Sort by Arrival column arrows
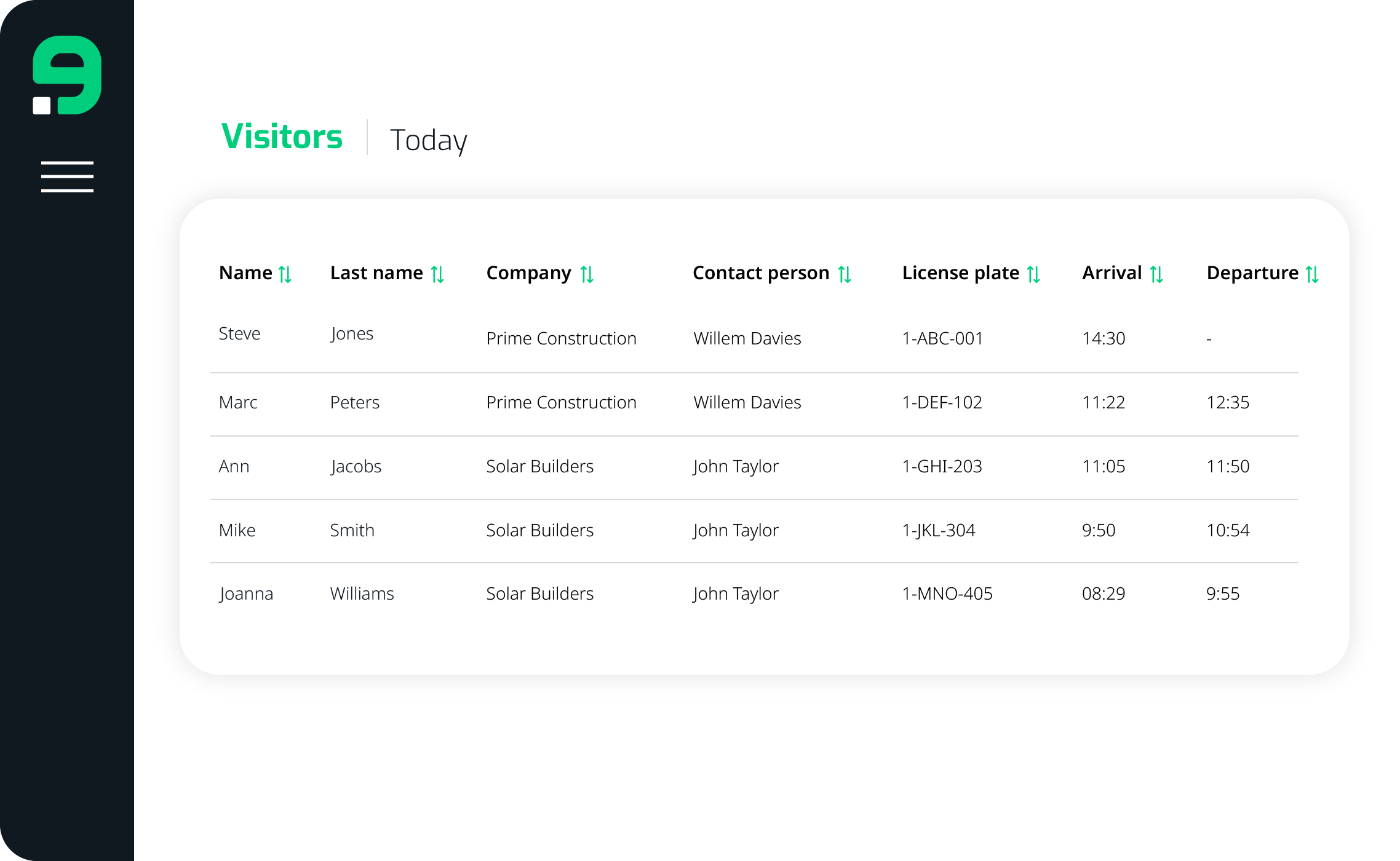The image size is (1400, 861). tap(1156, 274)
